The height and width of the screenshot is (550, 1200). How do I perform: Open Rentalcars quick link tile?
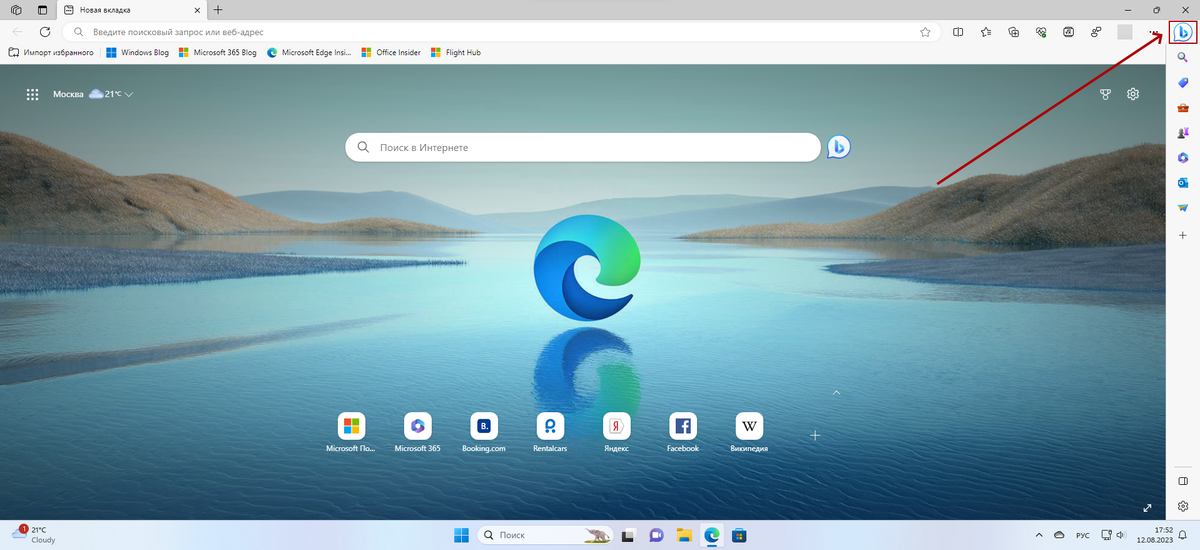(550, 432)
